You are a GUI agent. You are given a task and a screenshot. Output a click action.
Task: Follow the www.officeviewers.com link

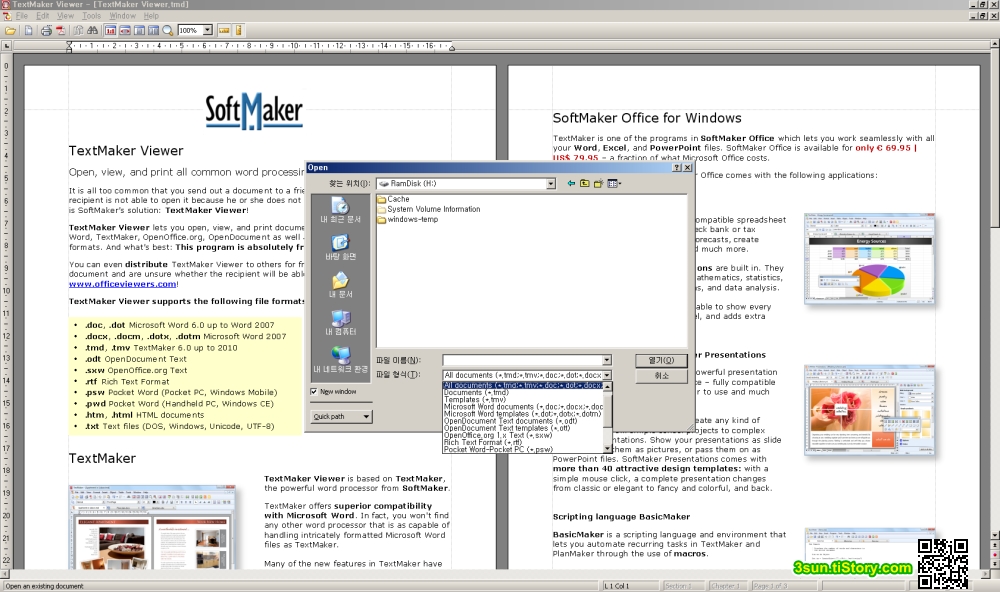point(122,284)
